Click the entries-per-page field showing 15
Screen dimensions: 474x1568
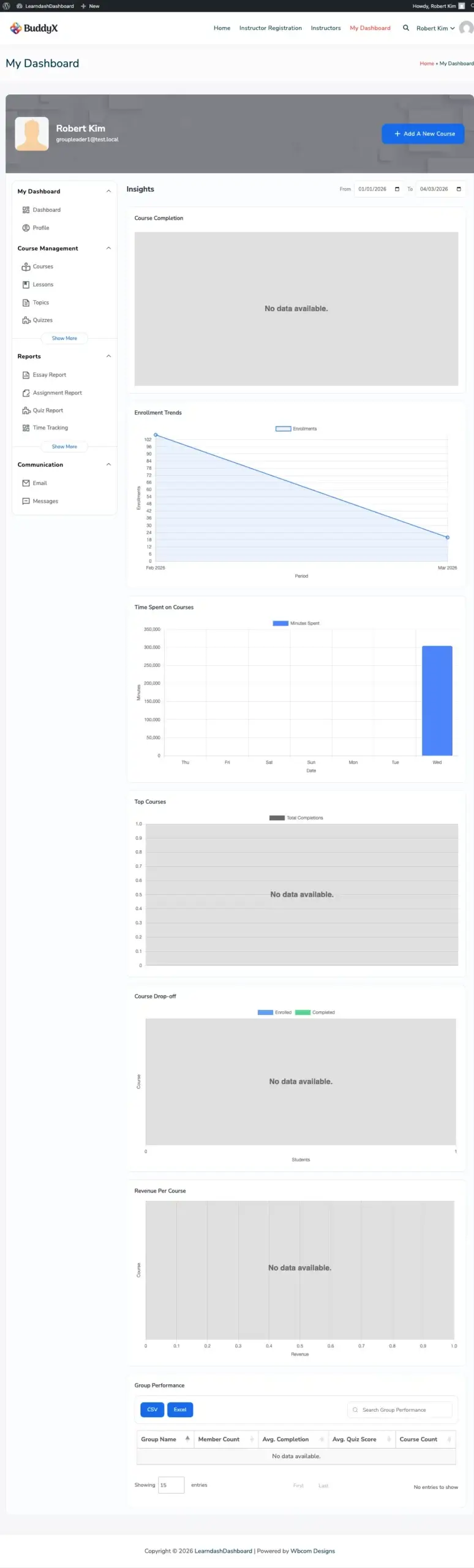[171, 1485]
